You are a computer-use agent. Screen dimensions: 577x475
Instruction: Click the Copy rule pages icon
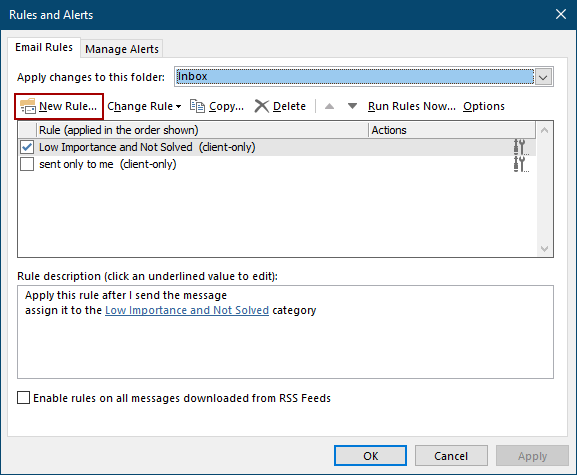(x=198, y=106)
